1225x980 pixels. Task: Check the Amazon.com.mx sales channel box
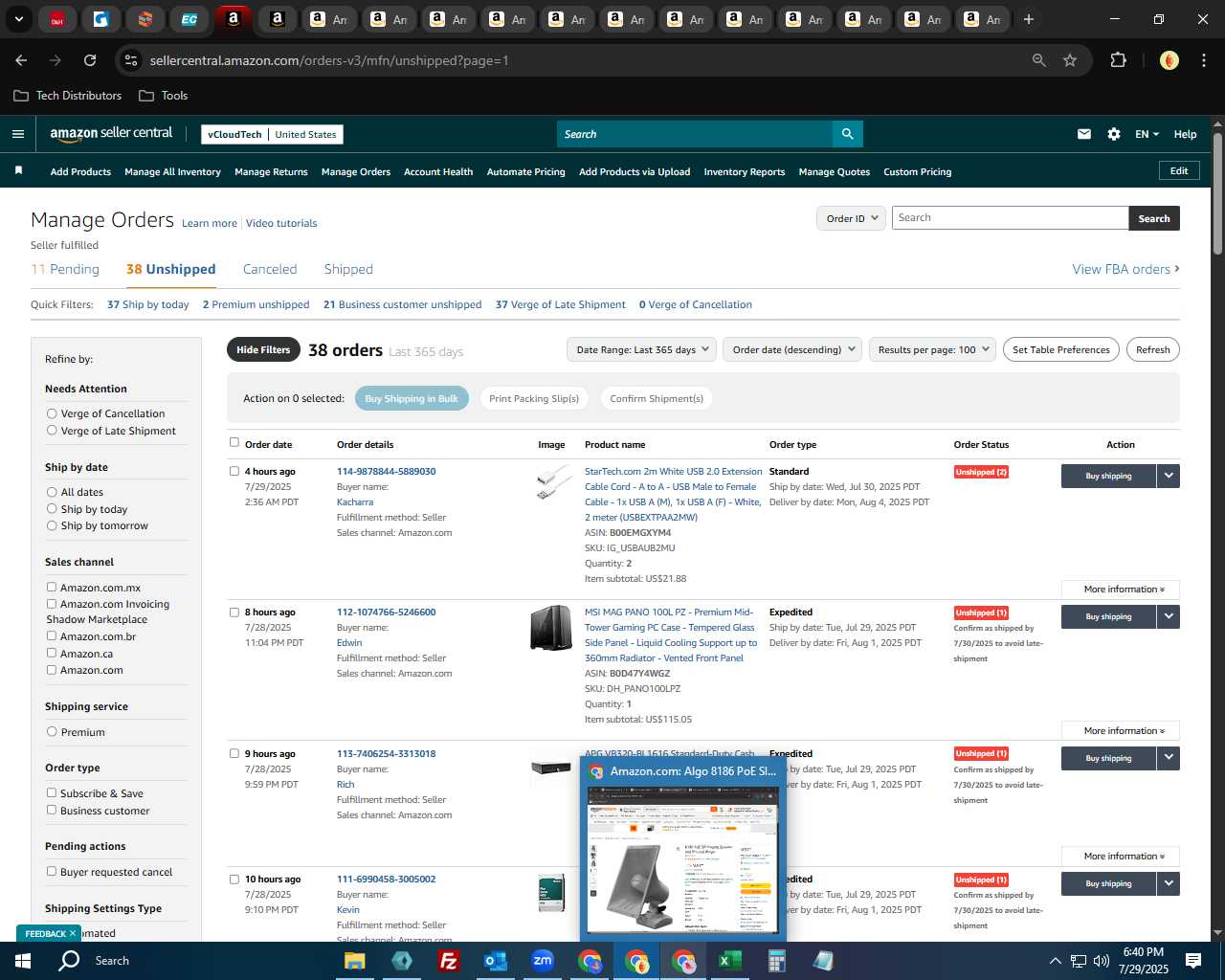52,588
